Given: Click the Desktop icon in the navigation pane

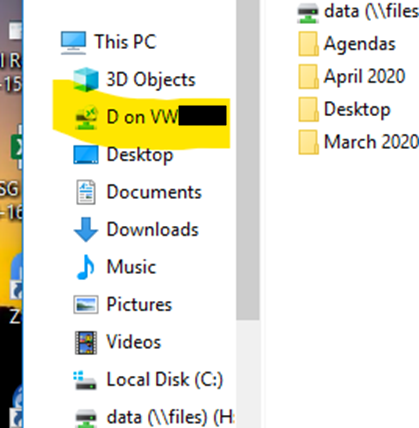Looking at the screenshot, I should tap(86, 155).
